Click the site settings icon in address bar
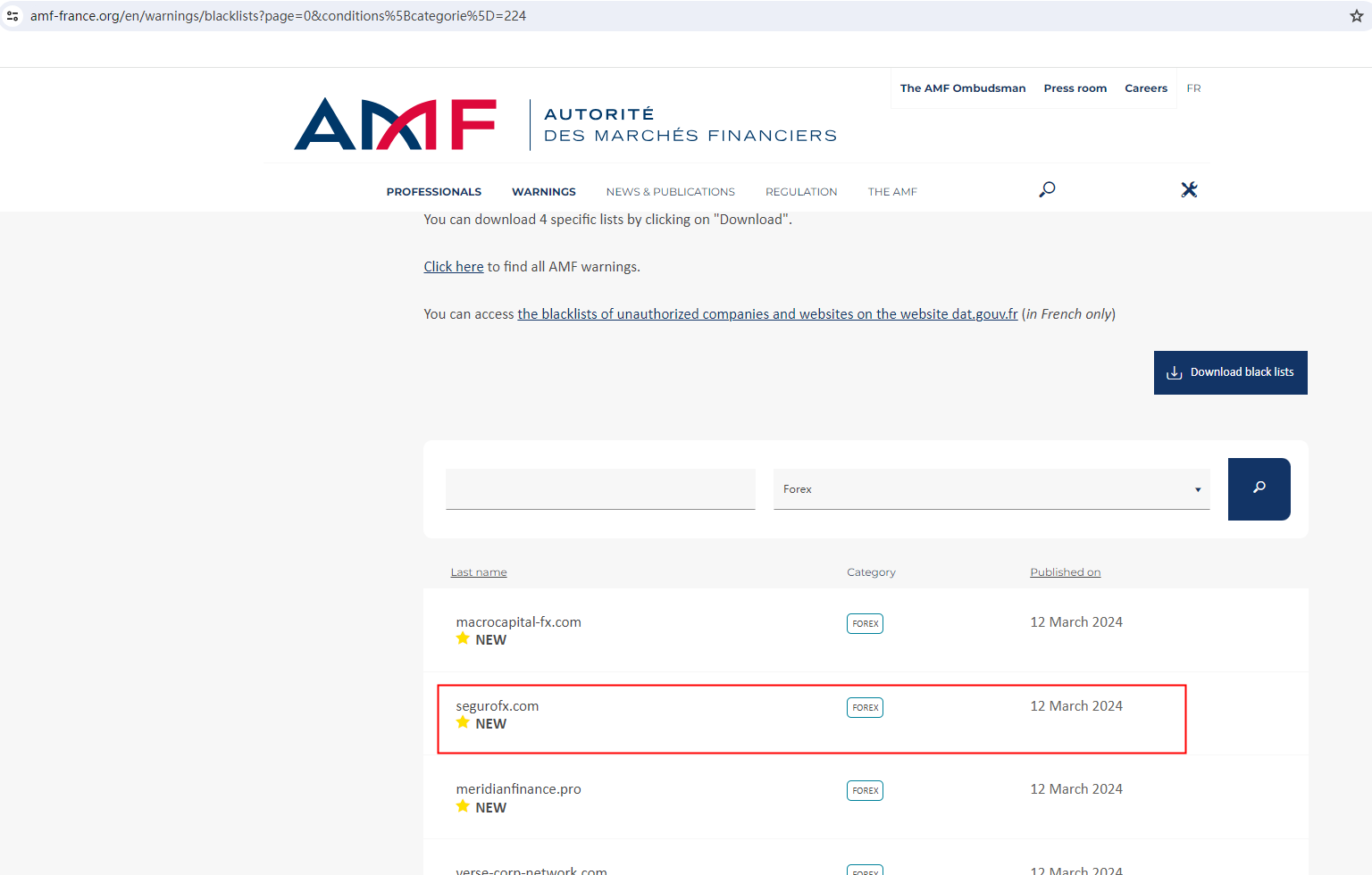 point(13,16)
